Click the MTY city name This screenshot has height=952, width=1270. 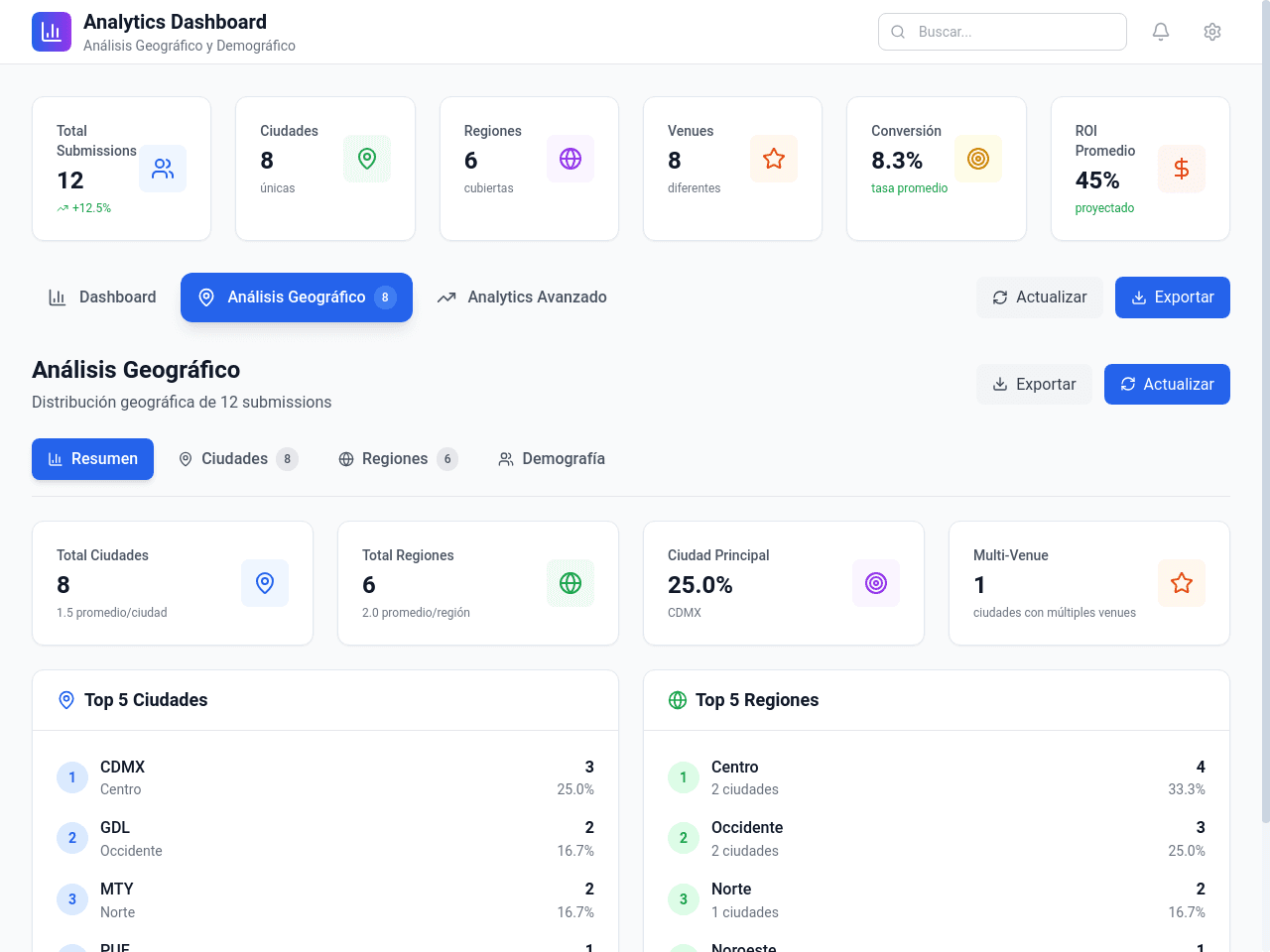pos(117,890)
